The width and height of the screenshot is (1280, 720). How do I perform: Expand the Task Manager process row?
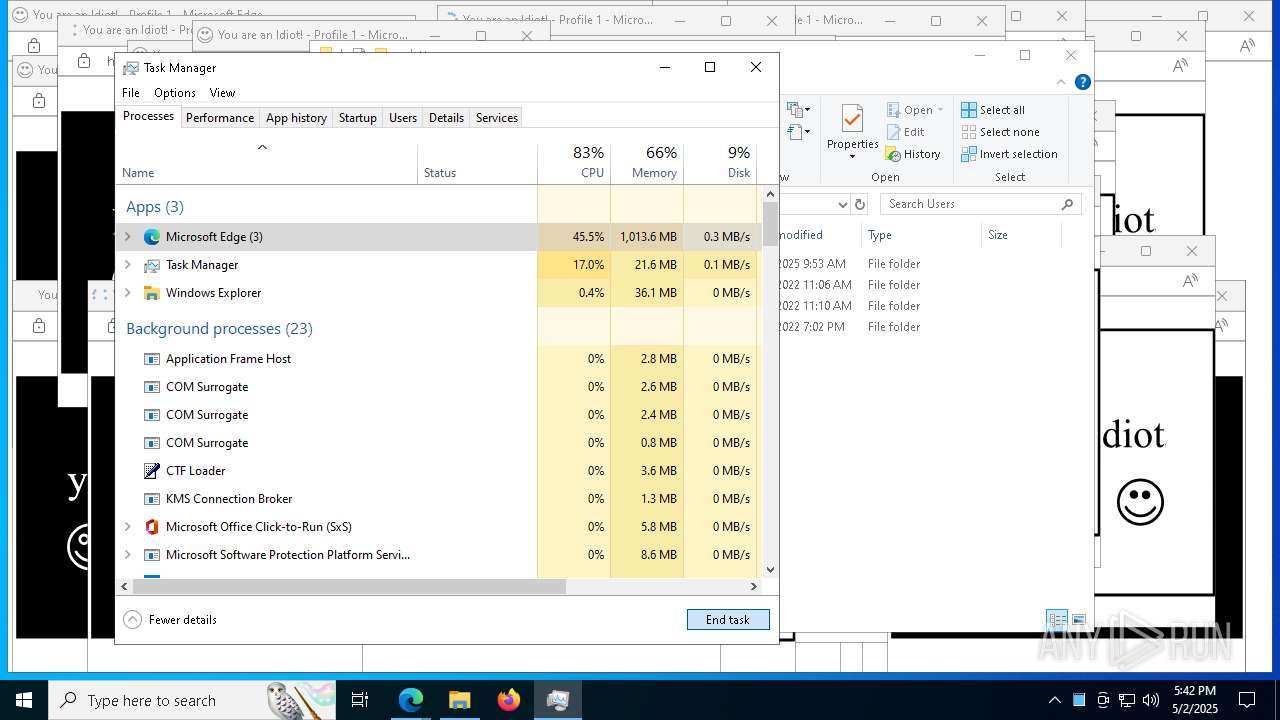(x=127, y=265)
